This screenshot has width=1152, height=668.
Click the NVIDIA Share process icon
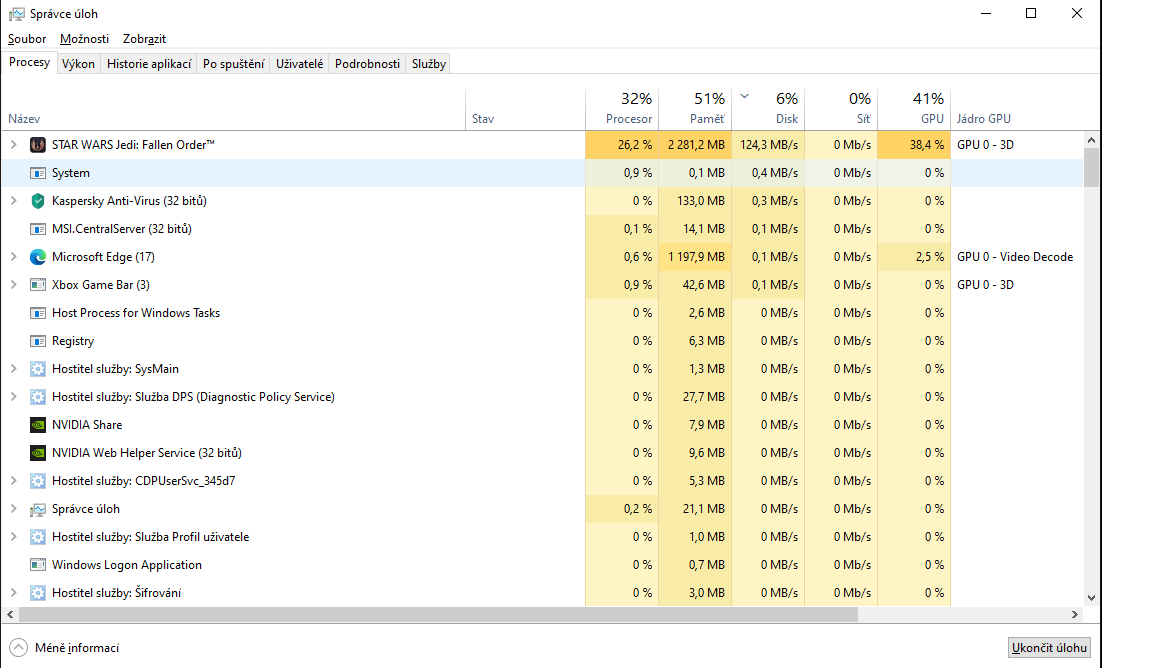click(x=38, y=425)
